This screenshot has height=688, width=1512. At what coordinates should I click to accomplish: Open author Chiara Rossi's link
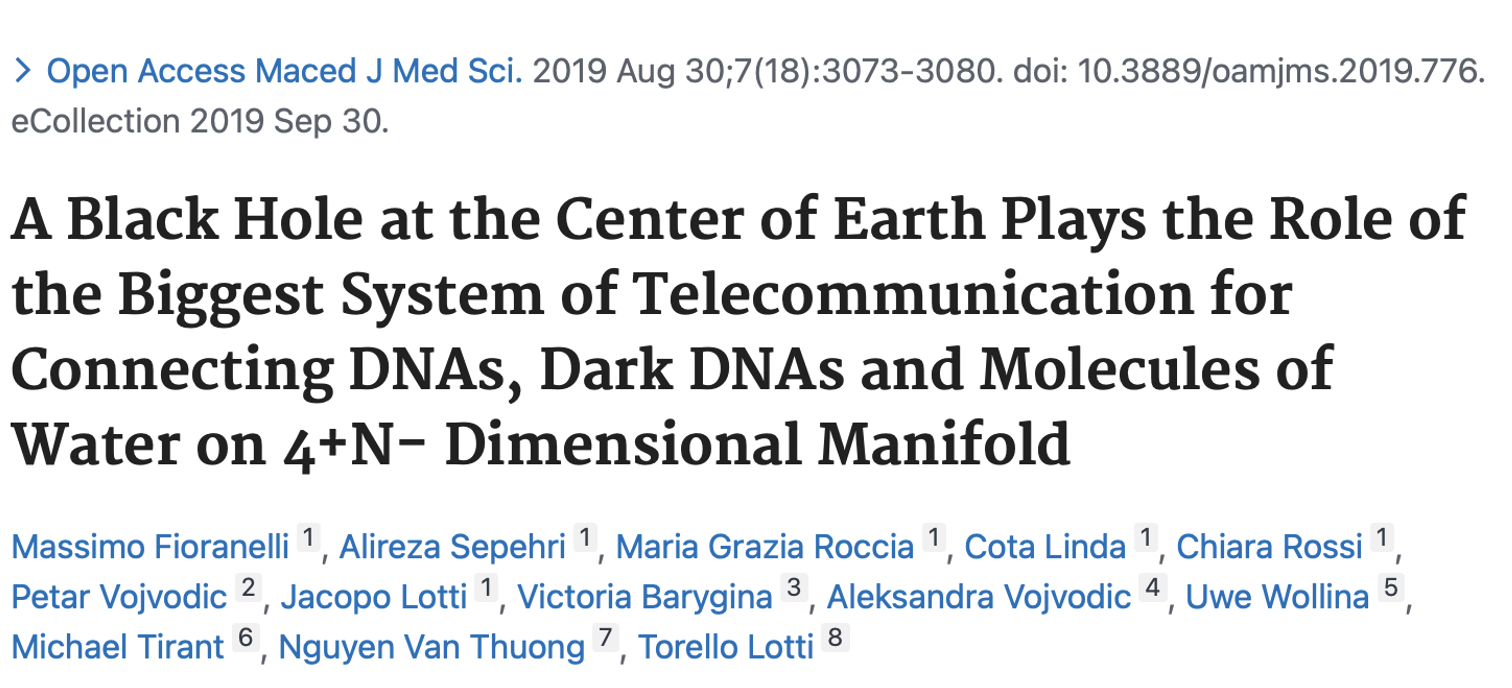1269,547
